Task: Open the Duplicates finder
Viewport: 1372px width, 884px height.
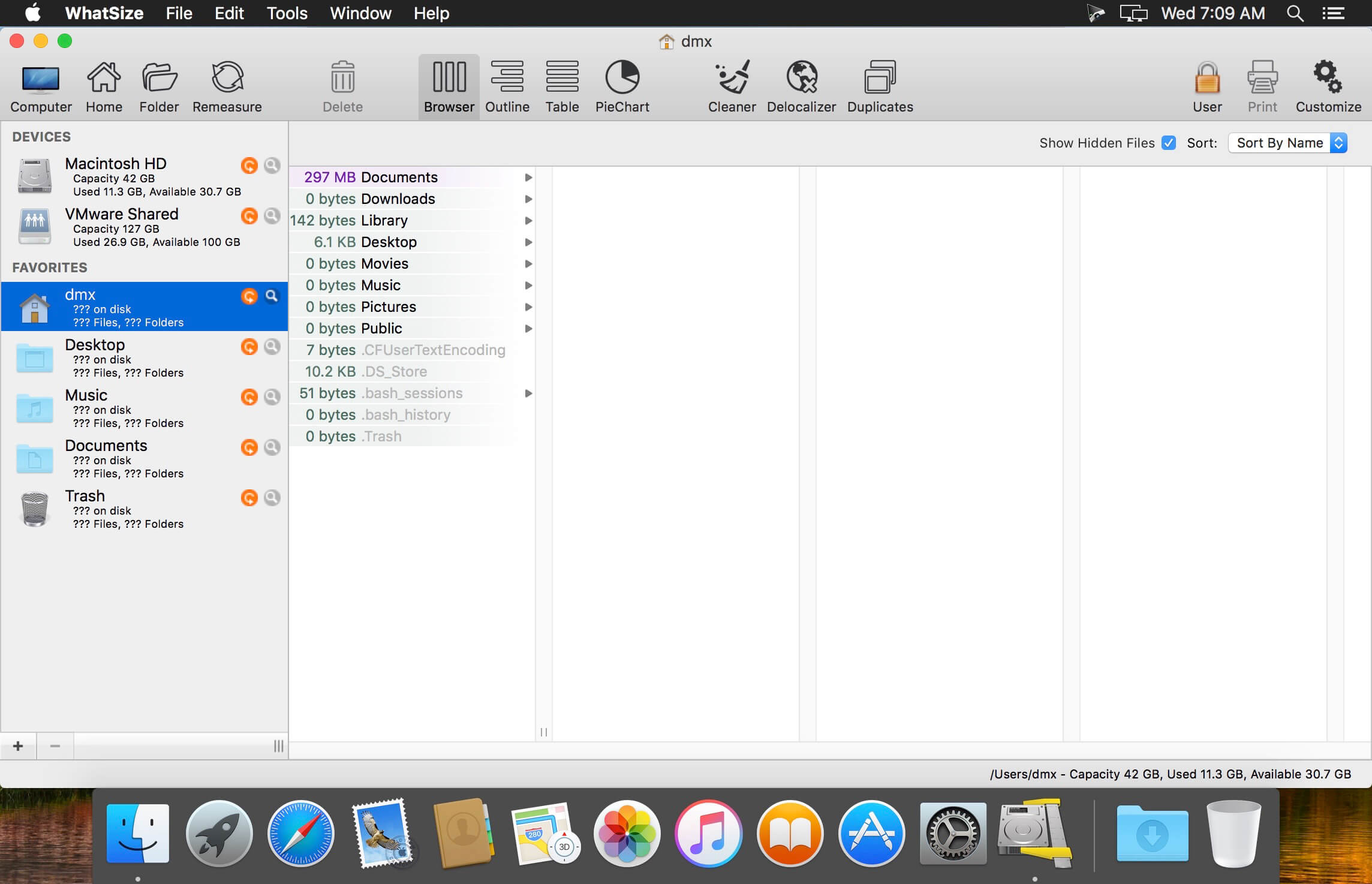Action: [x=880, y=87]
